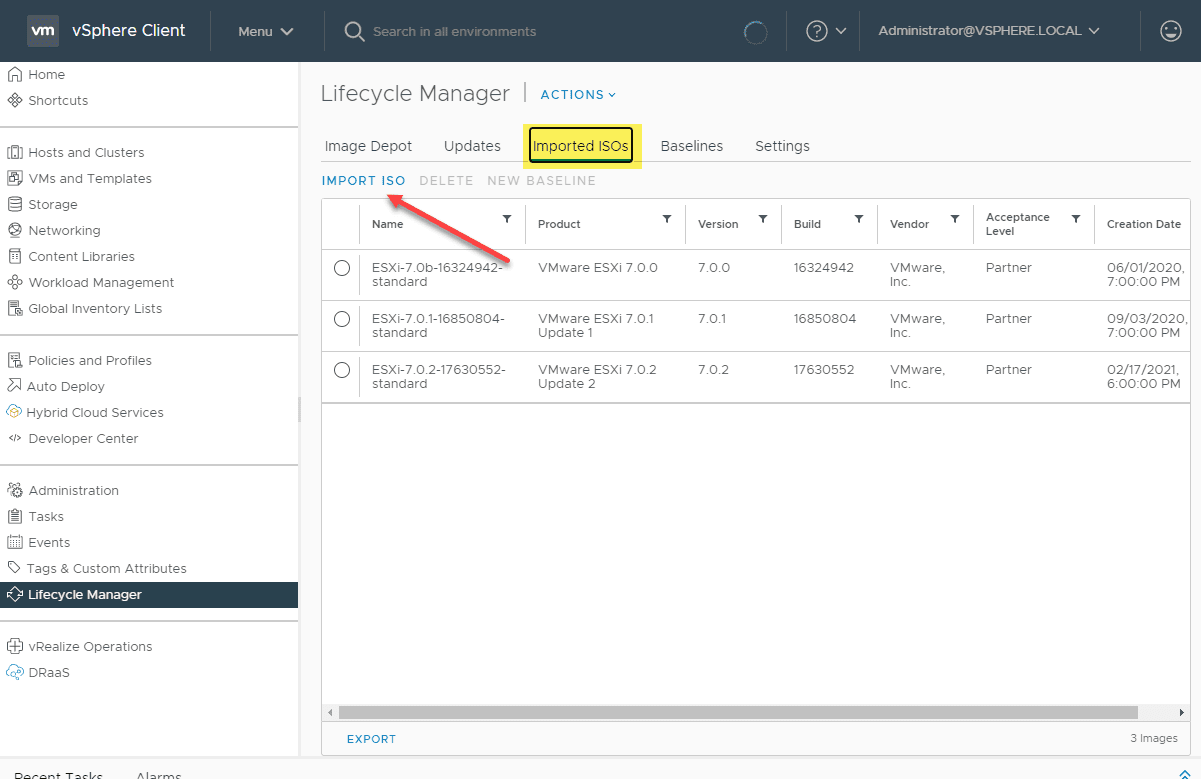Click the Auto Deploy icon

pyautogui.click(x=15, y=386)
